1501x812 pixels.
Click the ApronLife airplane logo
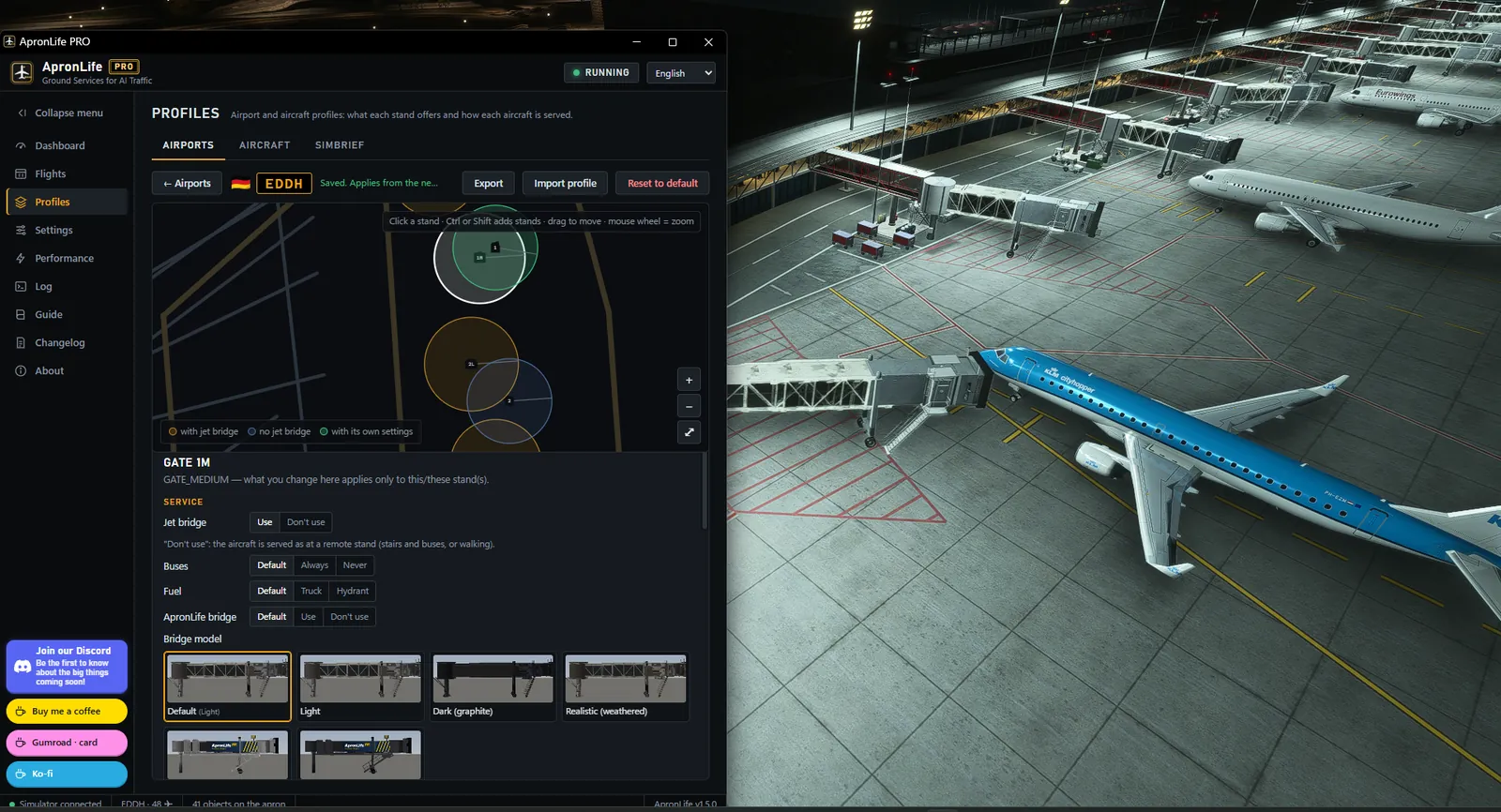pos(23,72)
